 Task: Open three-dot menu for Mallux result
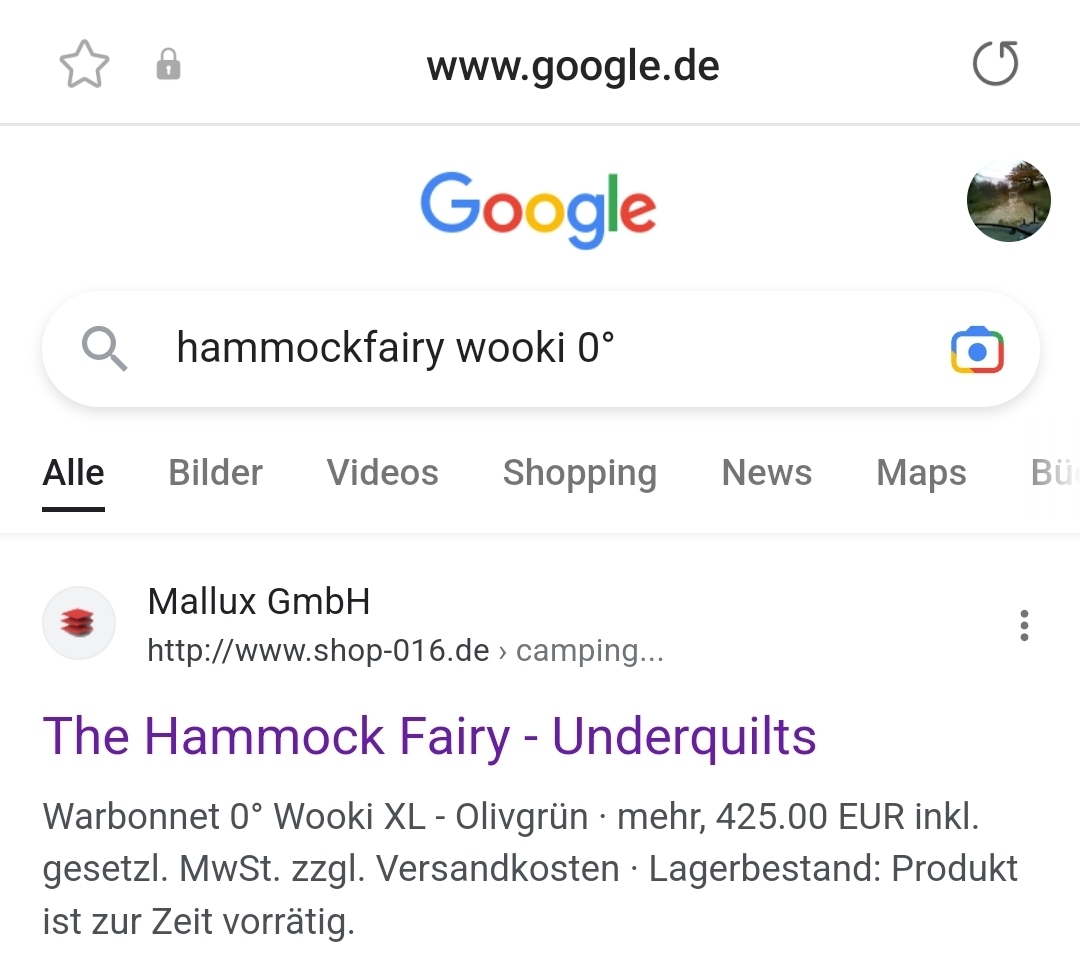click(x=1024, y=626)
